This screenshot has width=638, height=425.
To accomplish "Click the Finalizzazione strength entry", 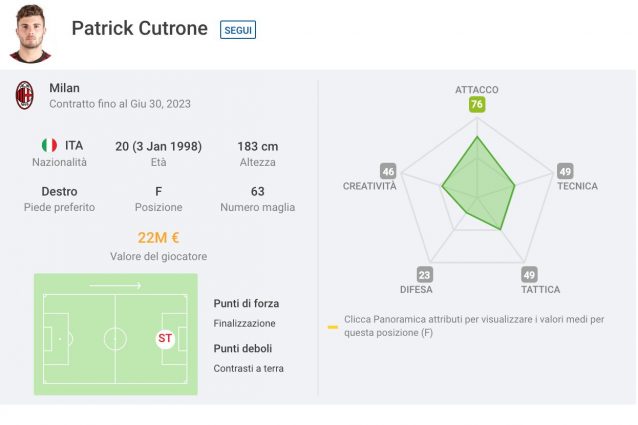I will pyautogui.click(x=244, y=323).
